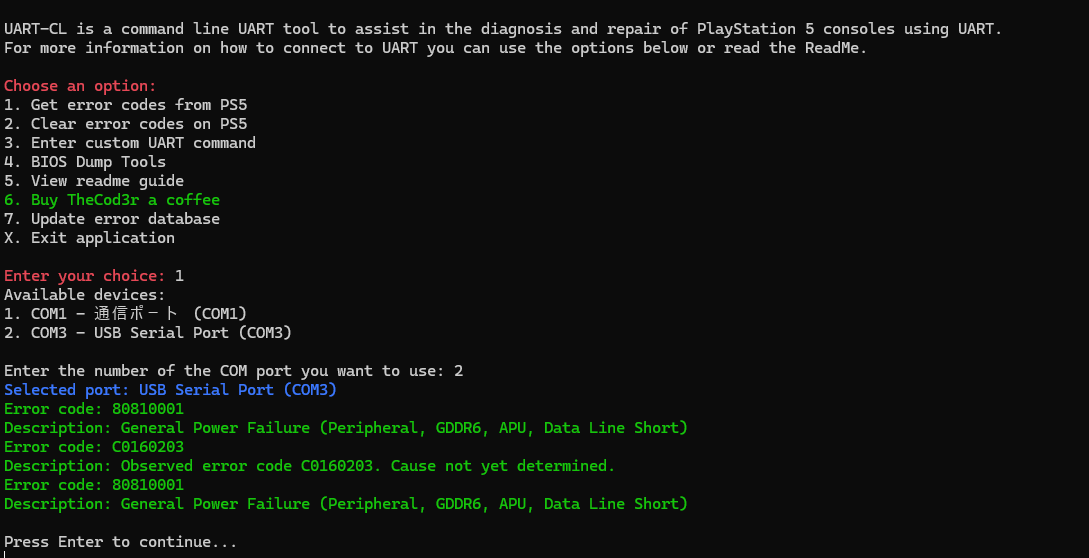1089x558 pixels.
Task: Click the "Cause not yet determined" description line
Action: pyautogui.click(x=310, y=466)
